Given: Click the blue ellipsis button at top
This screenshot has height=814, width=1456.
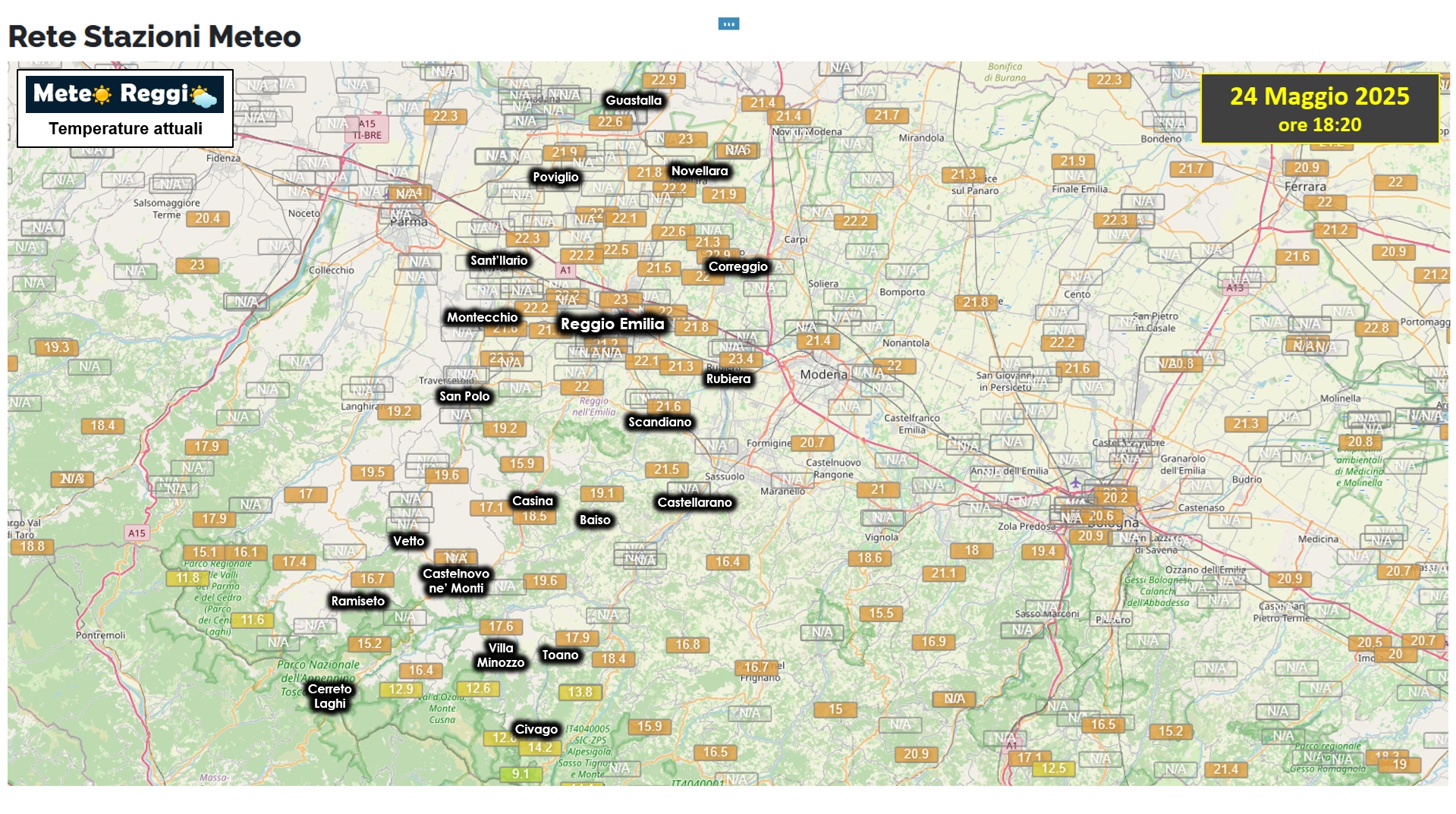Looking at the screenshot, I should coord(728,24).
